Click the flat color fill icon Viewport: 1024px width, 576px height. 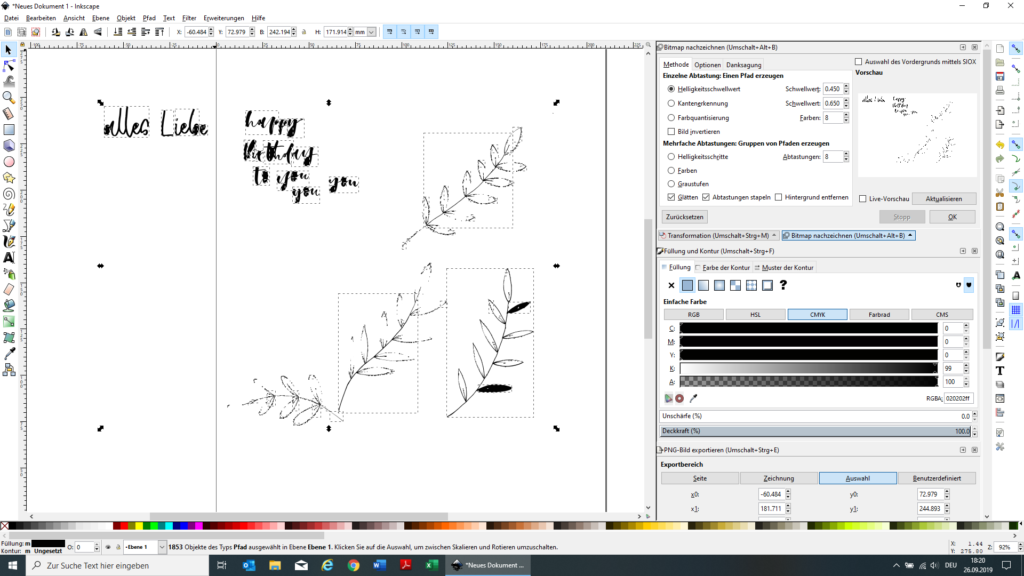coord(687,285)
